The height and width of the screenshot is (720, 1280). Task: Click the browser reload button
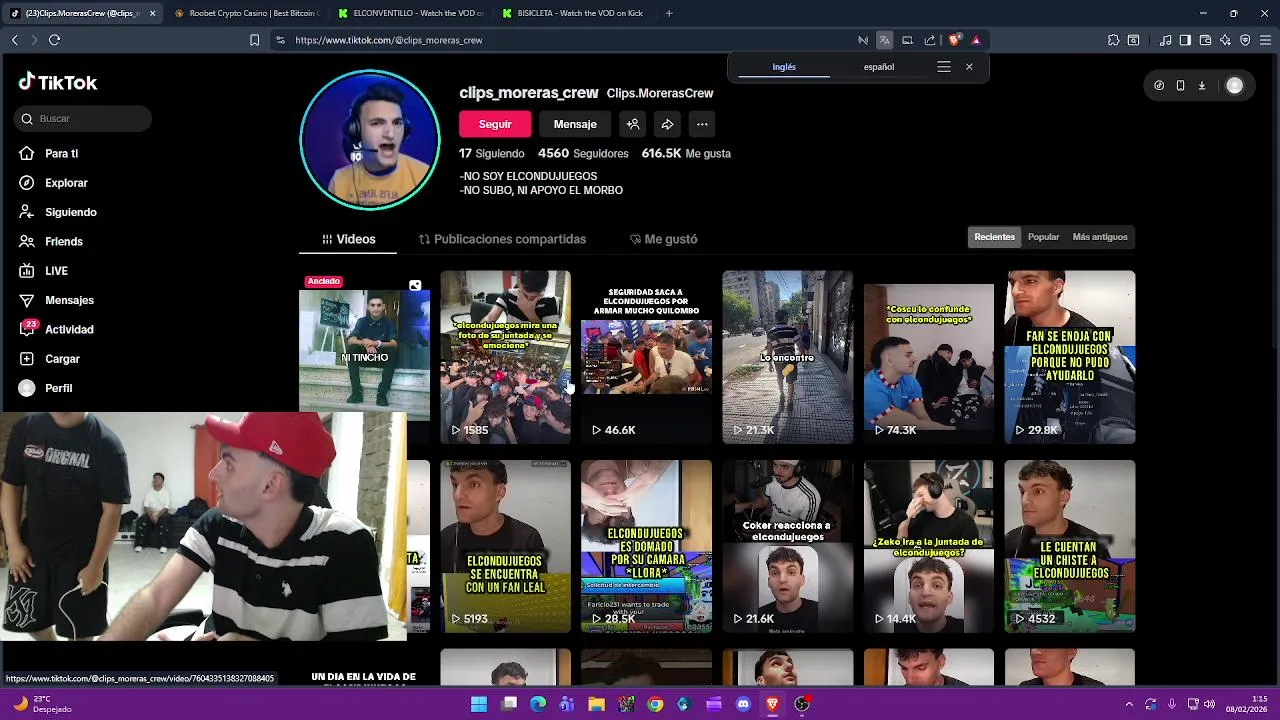pos(54,40)
